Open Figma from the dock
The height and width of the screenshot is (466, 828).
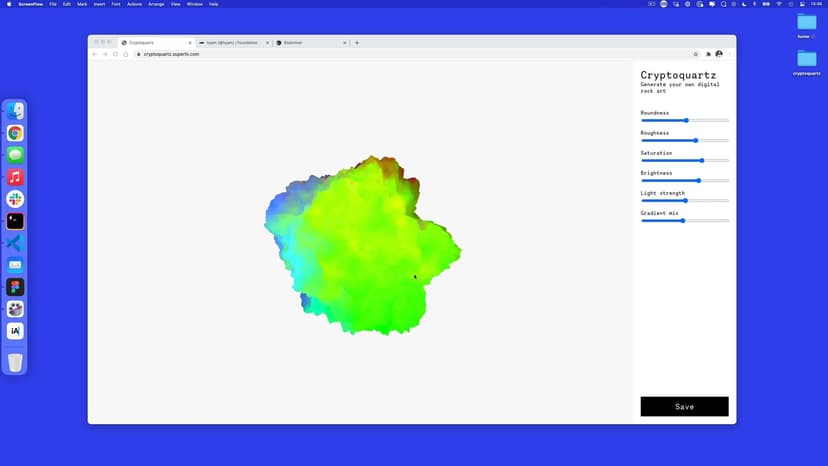(15, 287)
